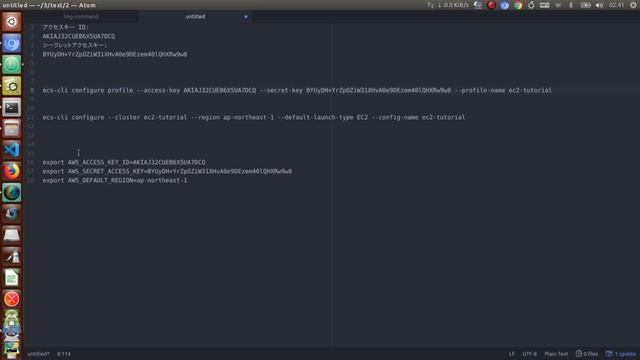Change encoding via UTF-8 status item

tap(529, 354)
